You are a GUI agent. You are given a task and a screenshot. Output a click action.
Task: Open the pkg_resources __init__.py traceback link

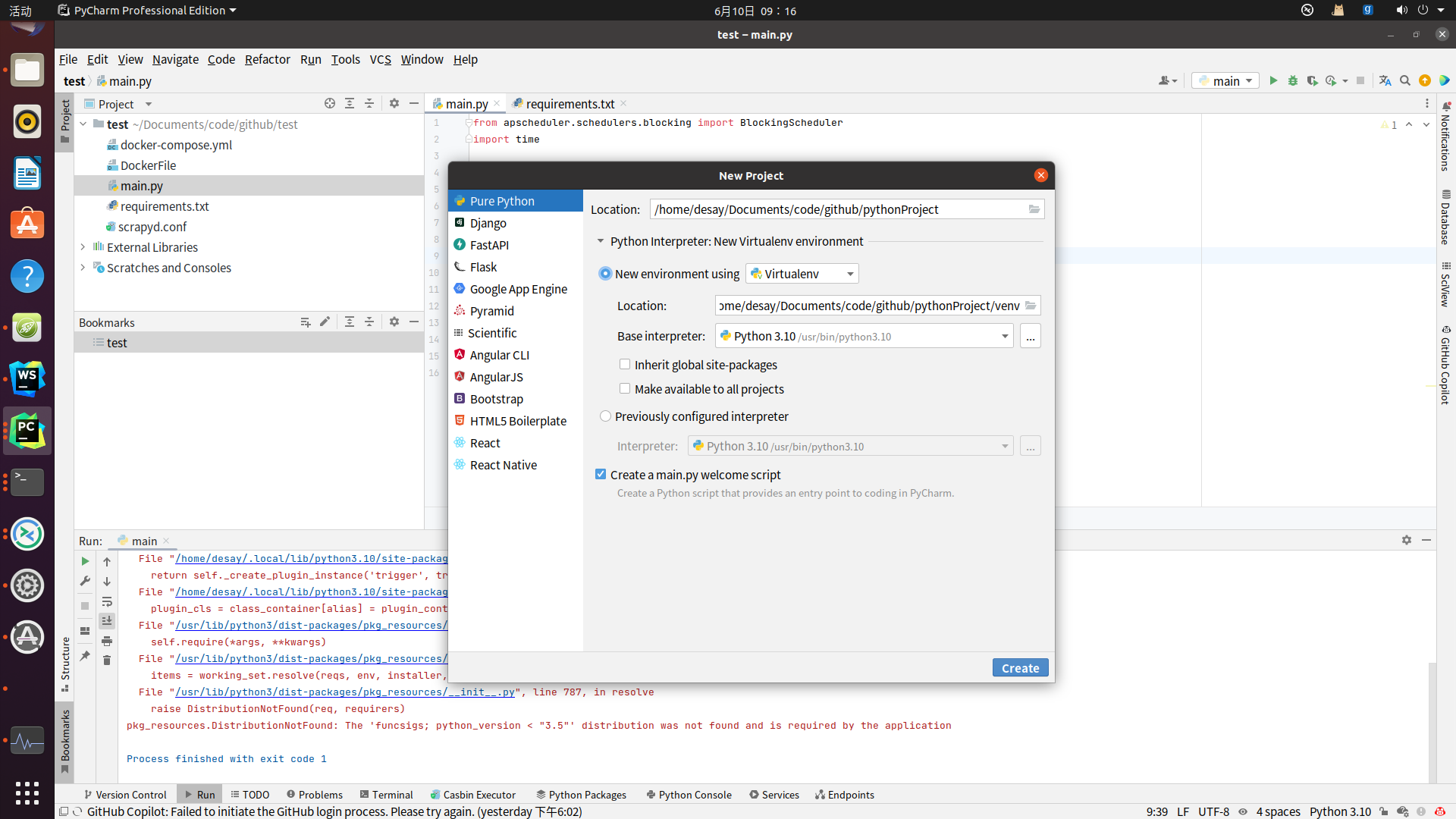point(344,692)
